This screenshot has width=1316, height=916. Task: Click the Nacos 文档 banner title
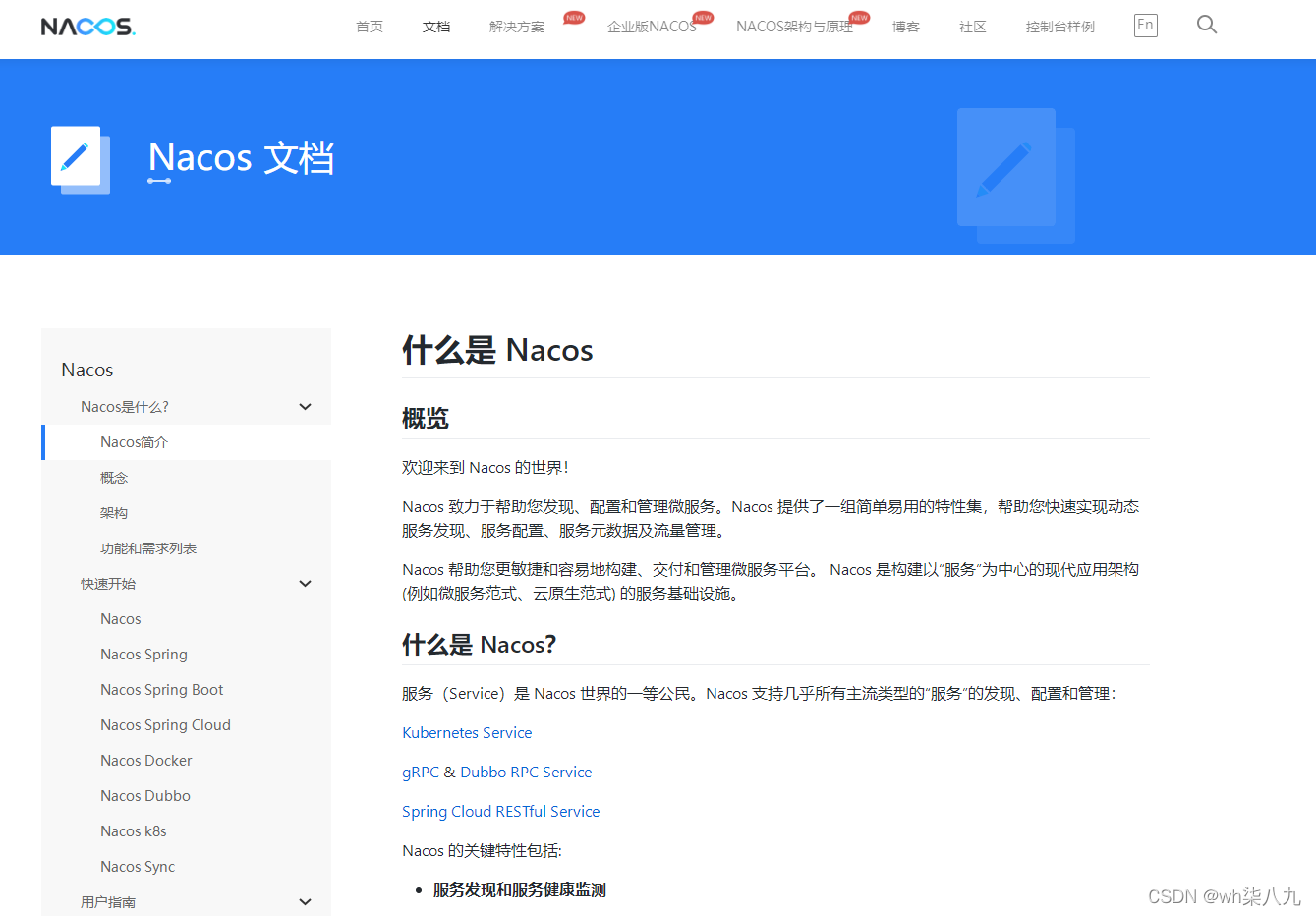(x=241, y=158)
